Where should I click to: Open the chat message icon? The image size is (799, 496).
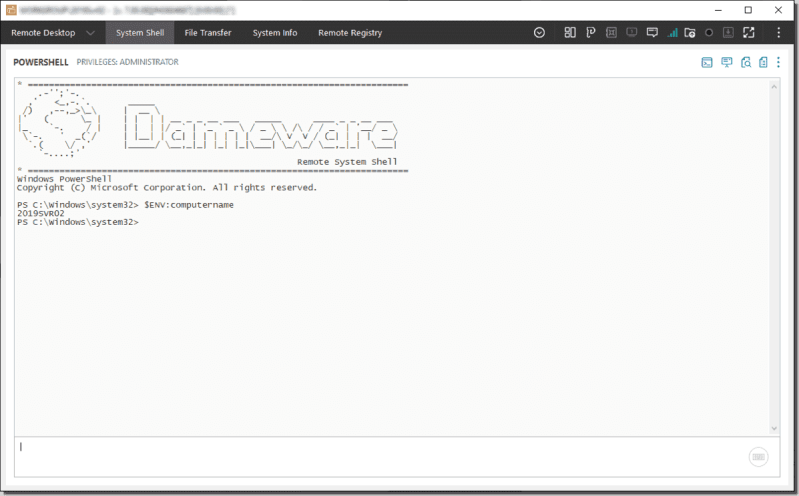coord(652,33)
